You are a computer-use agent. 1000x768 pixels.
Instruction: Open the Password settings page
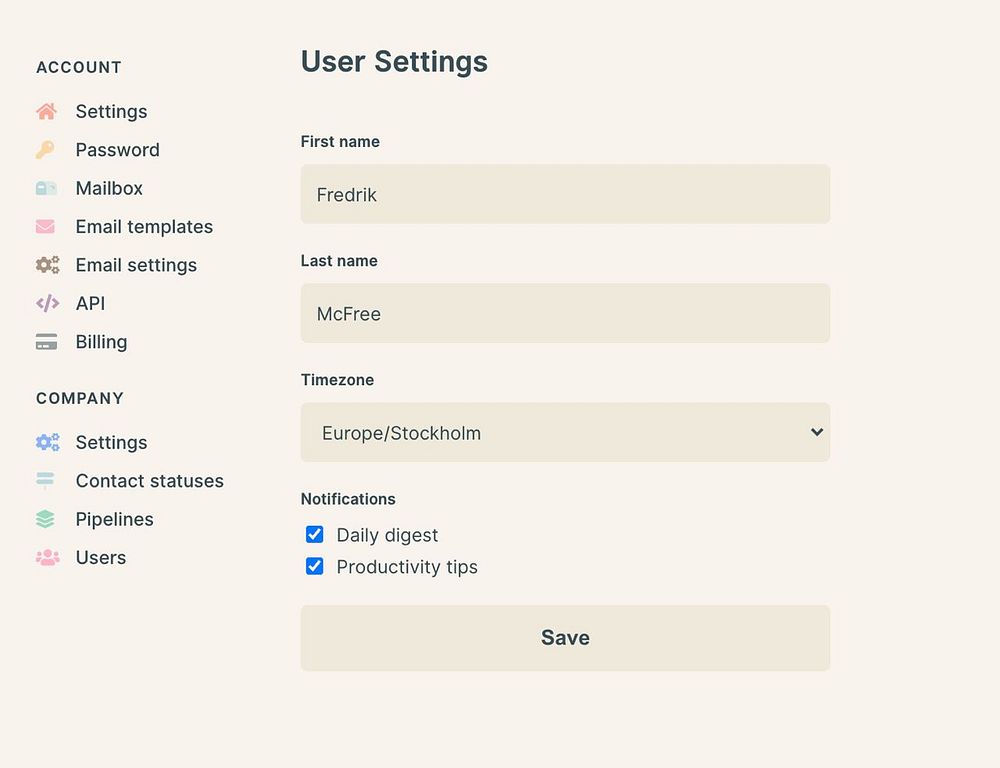(117, 150)
